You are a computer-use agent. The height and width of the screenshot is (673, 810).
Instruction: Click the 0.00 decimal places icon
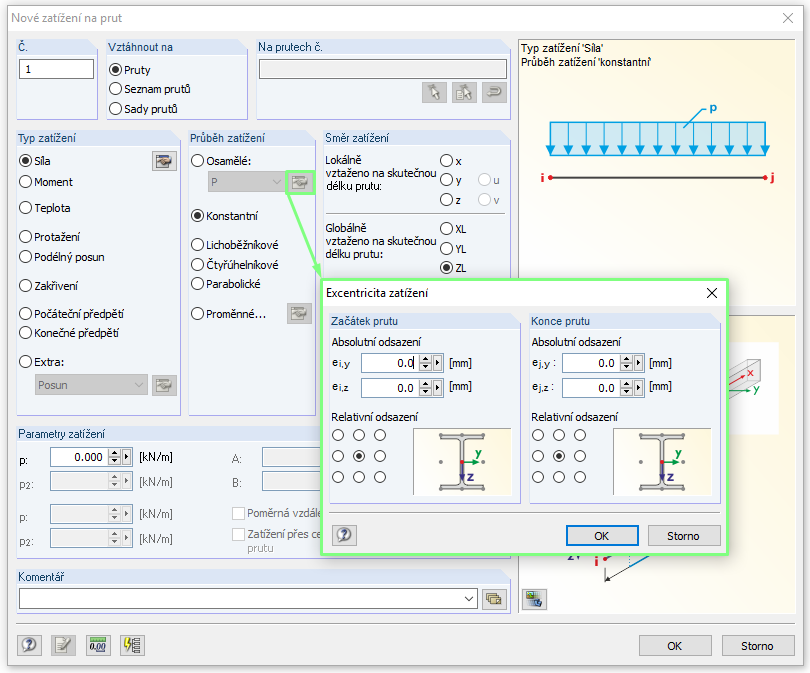(98, 645)
